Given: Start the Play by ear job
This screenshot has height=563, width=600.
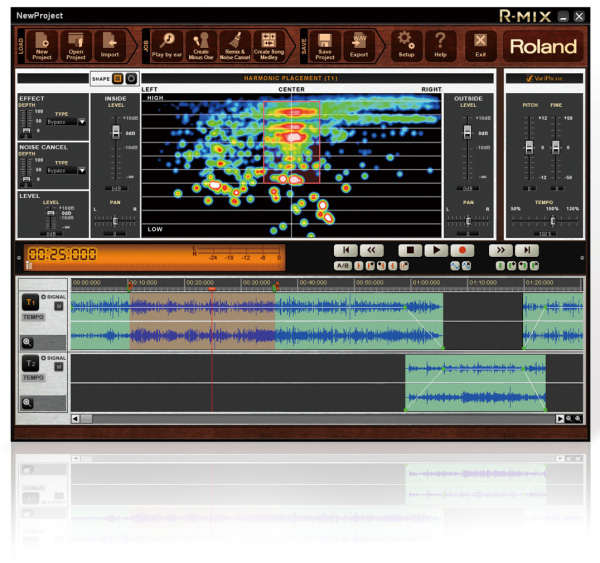Looking at the screenshot, I should tap(167, 46).
